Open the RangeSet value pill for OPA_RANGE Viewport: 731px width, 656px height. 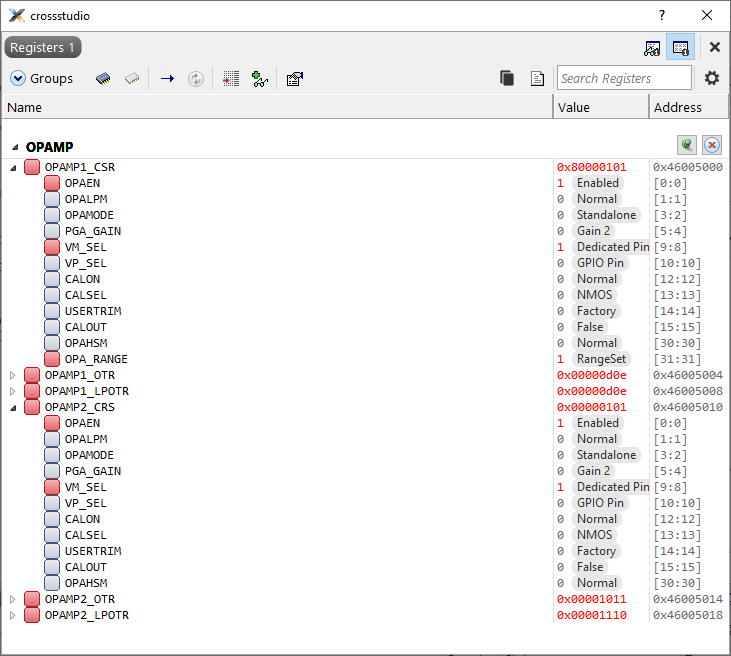coord(601,359)
